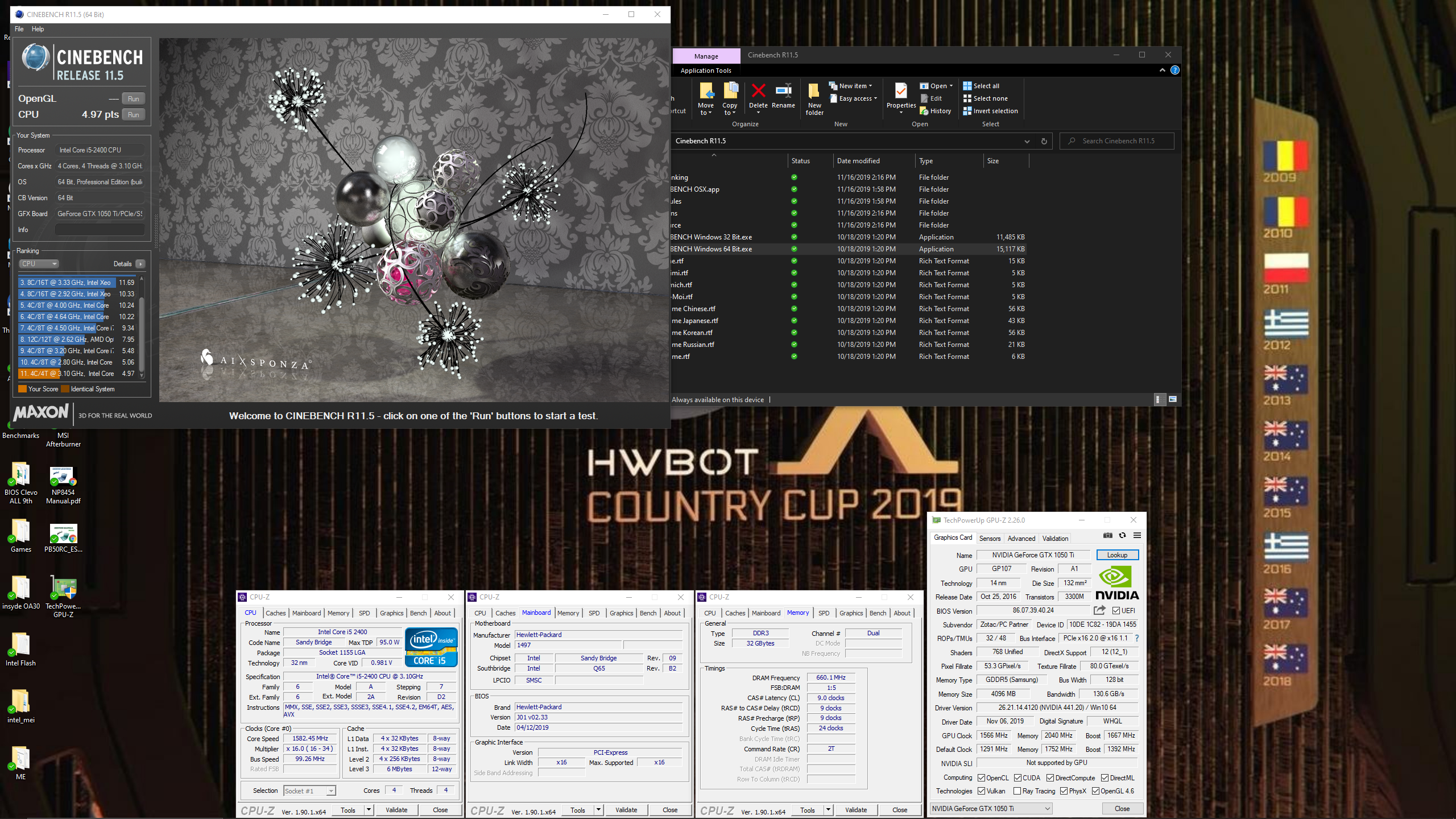Click the Explorer help question mark icon
This screenshot has height=819, width=1456.
(1175, 70)
